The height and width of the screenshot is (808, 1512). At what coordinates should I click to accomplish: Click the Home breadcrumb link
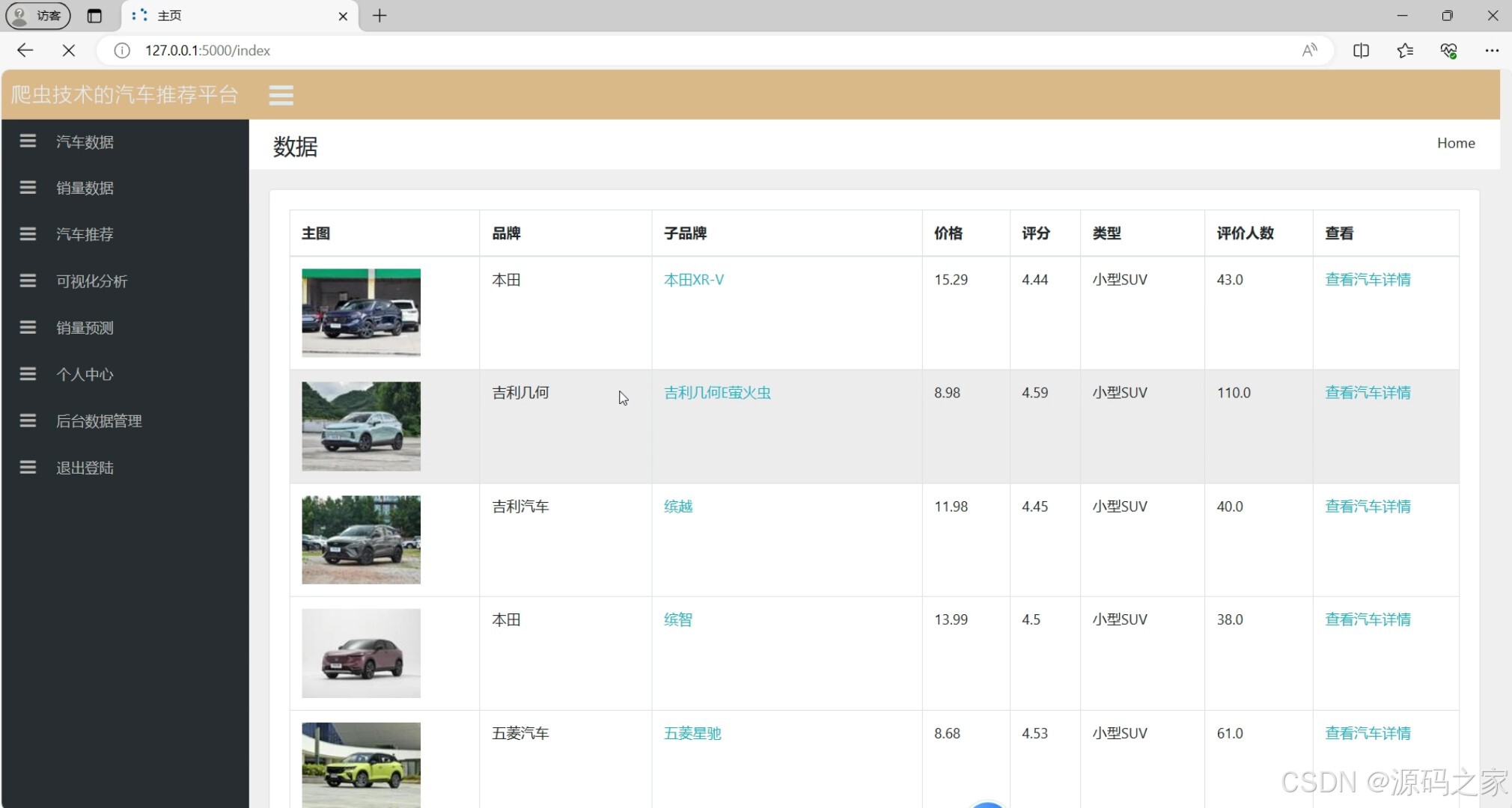pos(1455,143)
